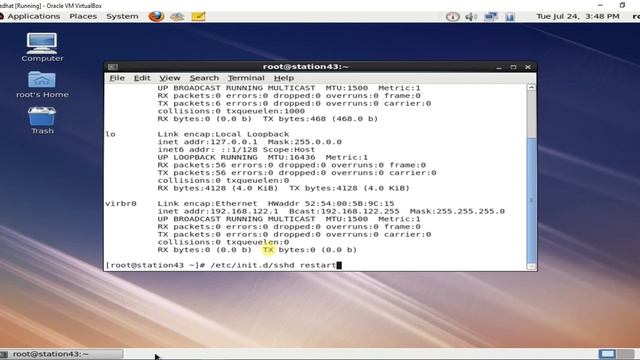
Task: Click 'collisions:0 txqueuelen:1000' text
Action: pyautogui.click(x=231, y=111)
